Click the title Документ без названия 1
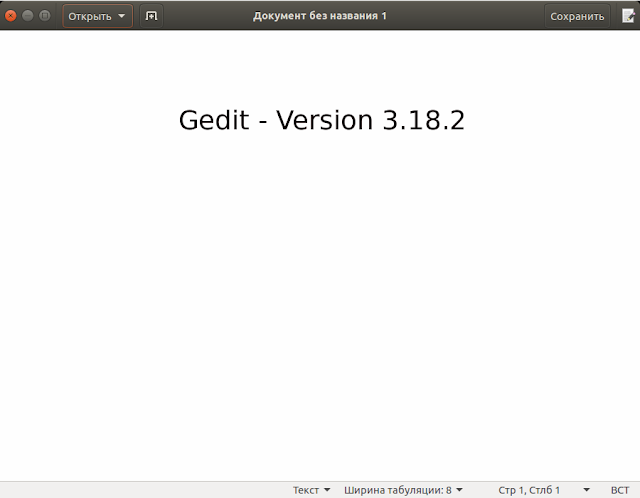 [320, 16]
